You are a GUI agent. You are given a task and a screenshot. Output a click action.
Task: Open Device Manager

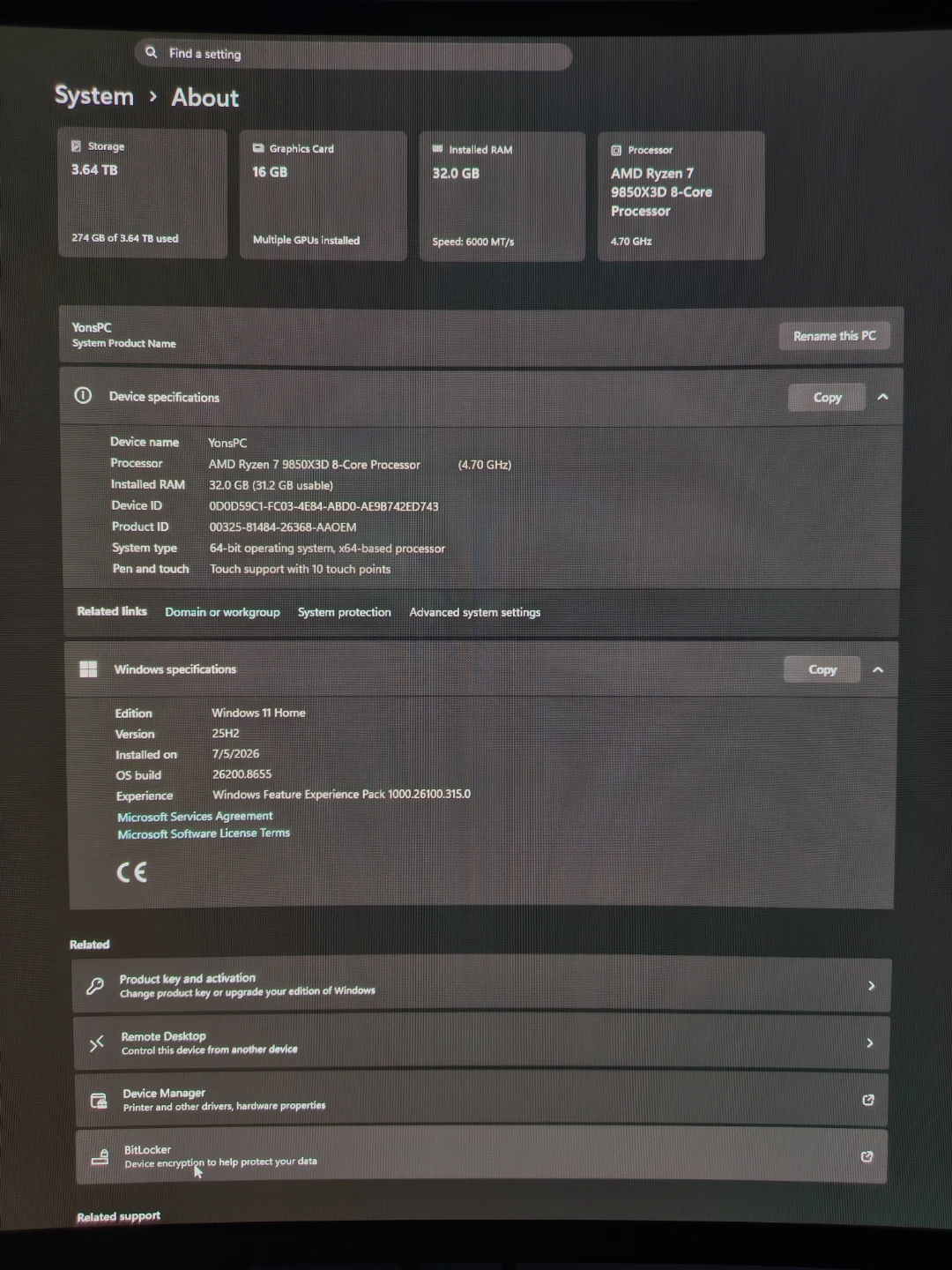click(x=481, y=1099)
